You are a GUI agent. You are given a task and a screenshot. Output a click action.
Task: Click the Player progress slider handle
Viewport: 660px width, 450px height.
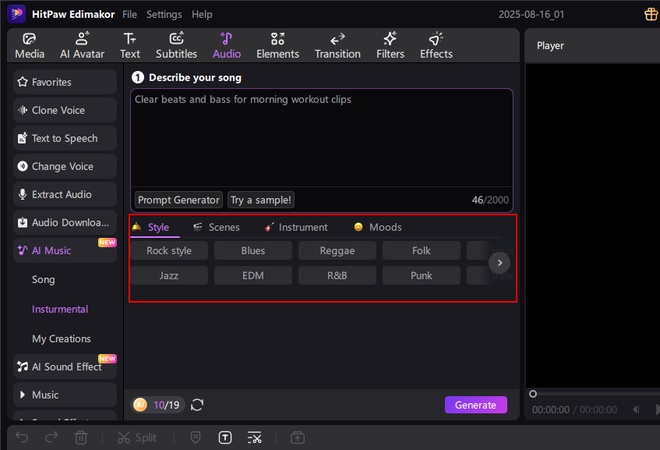click(x=533, y=394)
